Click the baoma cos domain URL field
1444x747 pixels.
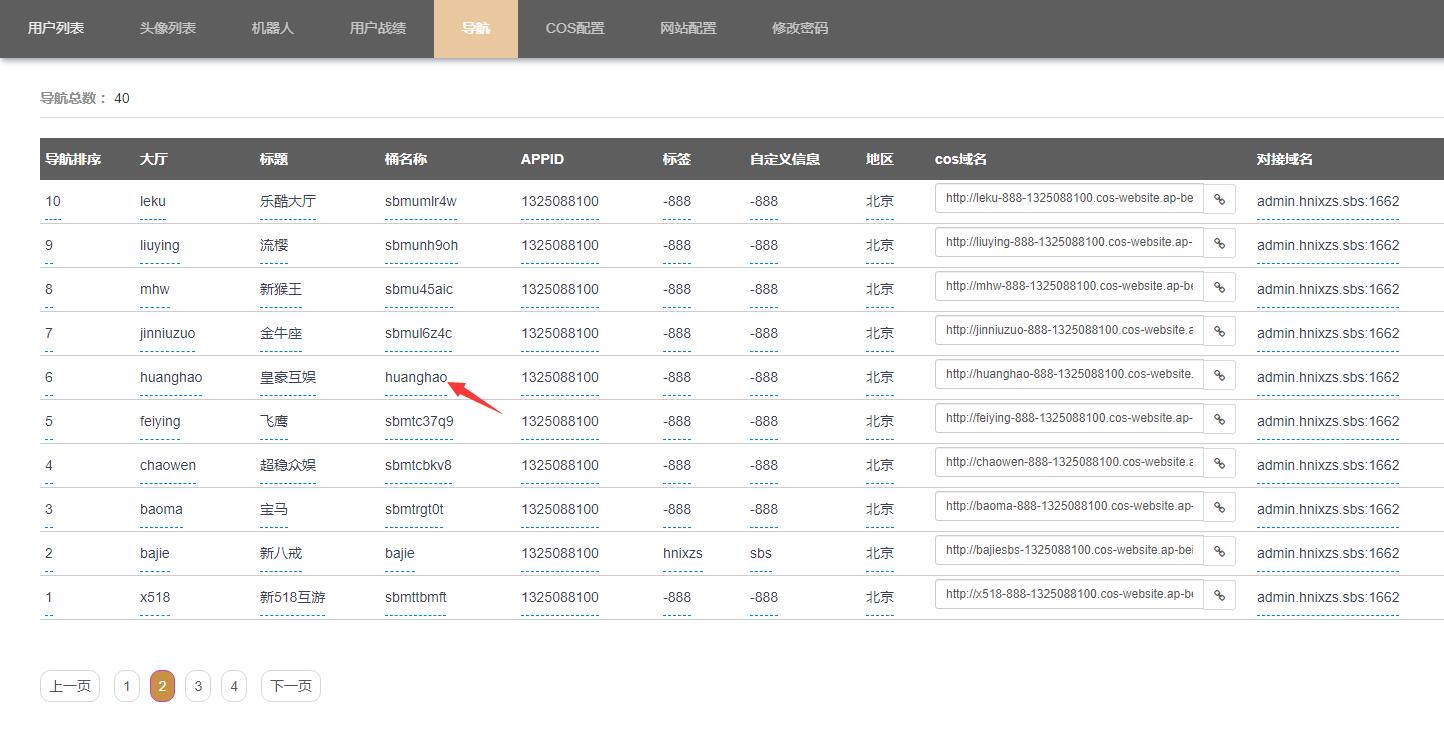coord(1068,506)
